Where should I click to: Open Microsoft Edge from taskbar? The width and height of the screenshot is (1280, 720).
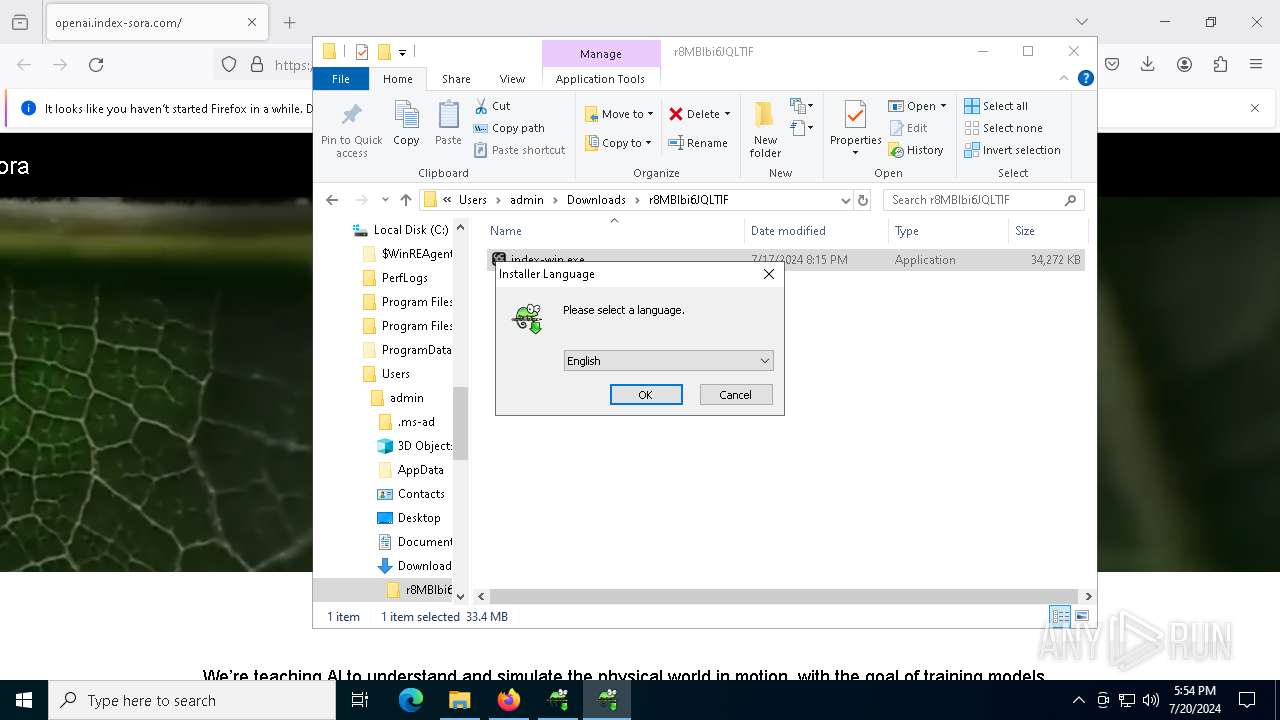pos(411,700)
